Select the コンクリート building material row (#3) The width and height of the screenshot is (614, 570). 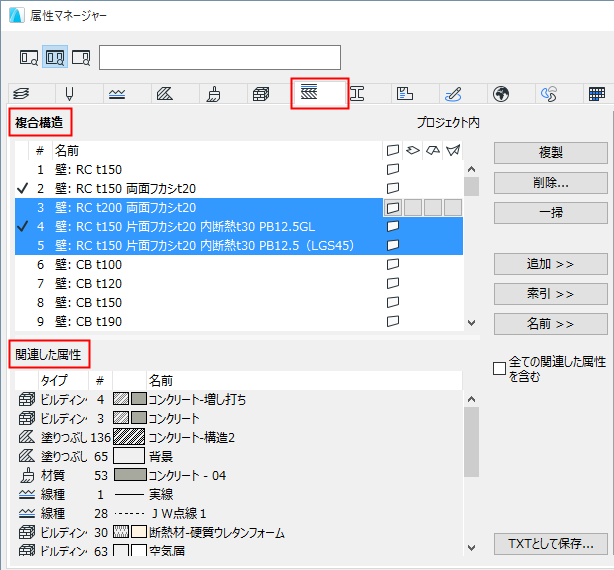click(x=239, y=418)
